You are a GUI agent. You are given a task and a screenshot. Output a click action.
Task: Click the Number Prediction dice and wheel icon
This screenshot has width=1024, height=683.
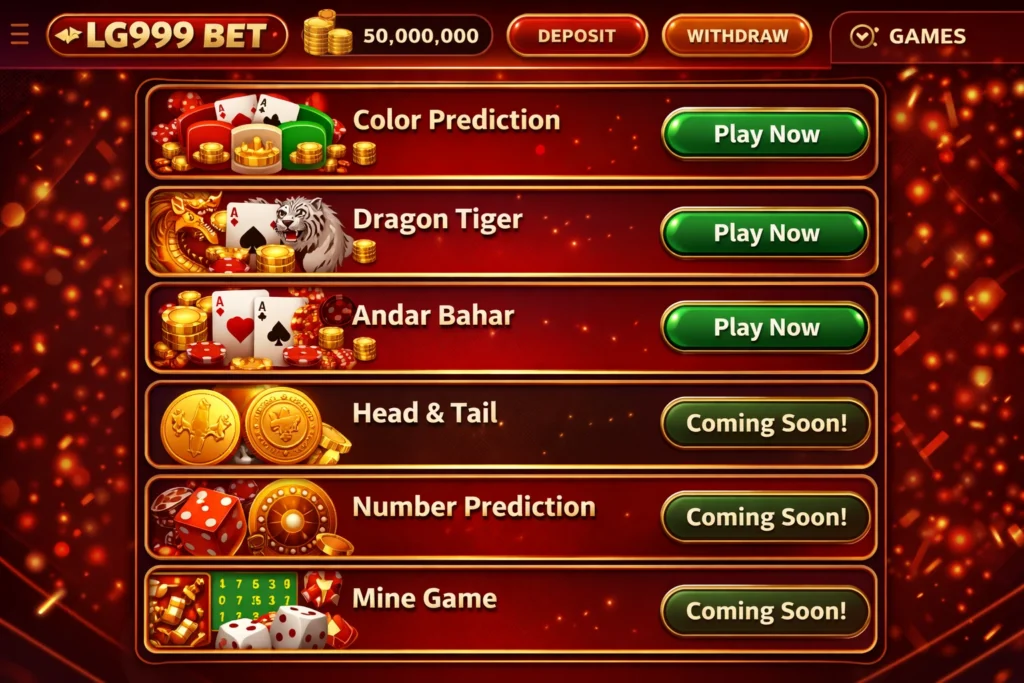tap(251, 518)
